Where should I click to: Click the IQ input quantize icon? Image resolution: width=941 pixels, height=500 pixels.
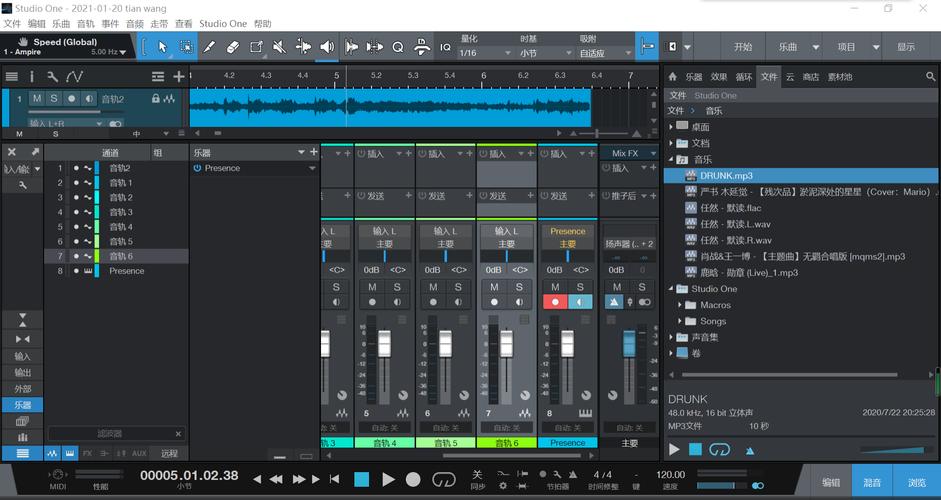click(x=445, y=47)
